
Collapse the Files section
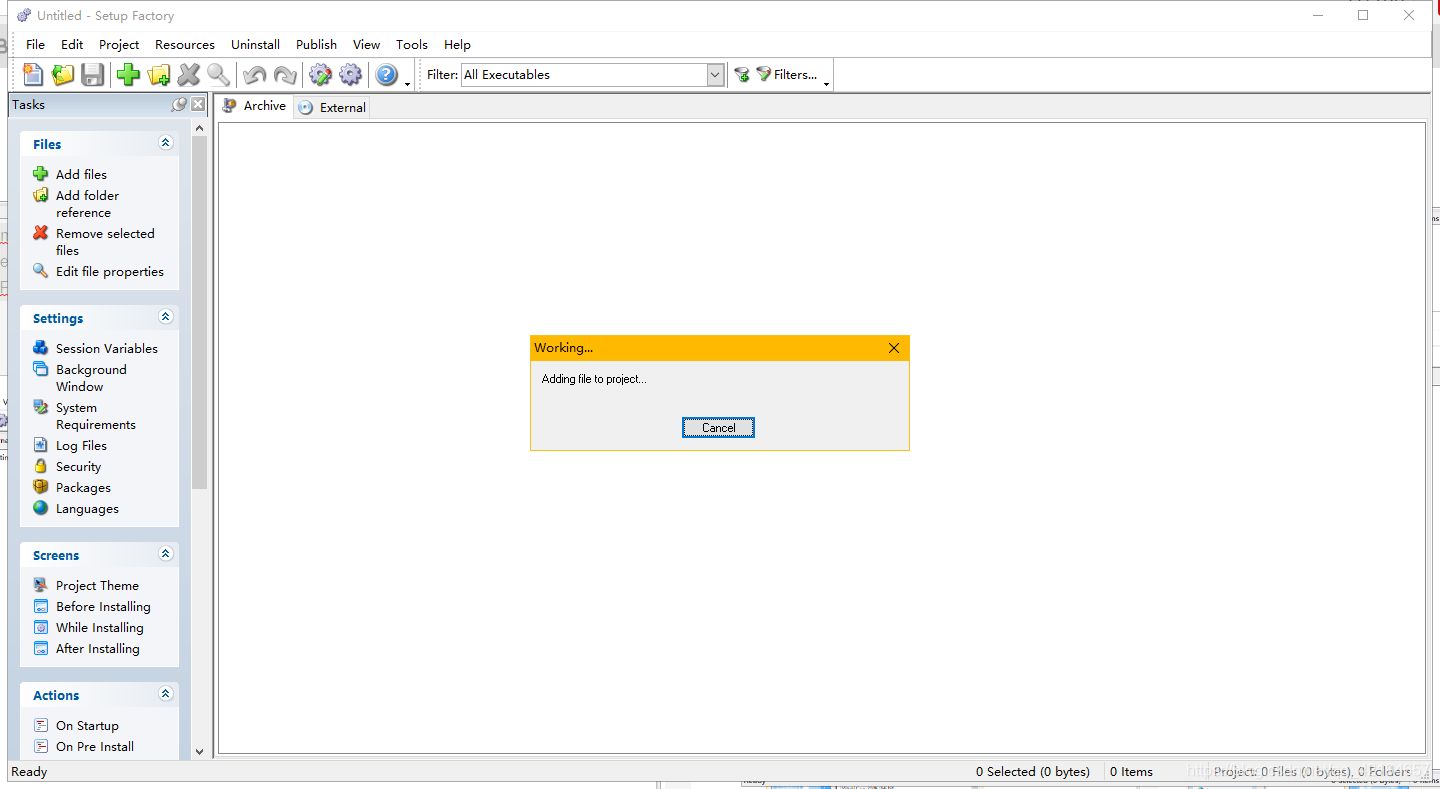pos(166,143)
